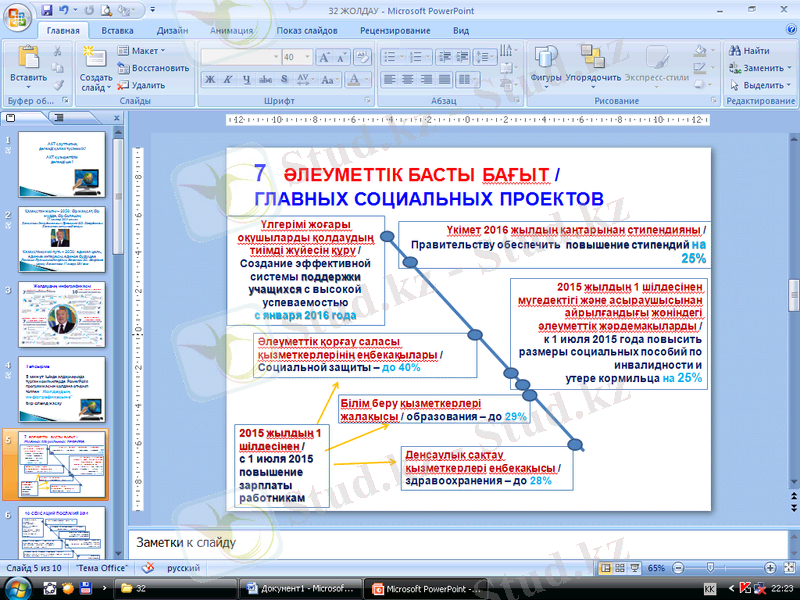Viewport: 800px width, 600px height.
Task: Toggle underline (Ч) formatting
Action: click(247, 79)
